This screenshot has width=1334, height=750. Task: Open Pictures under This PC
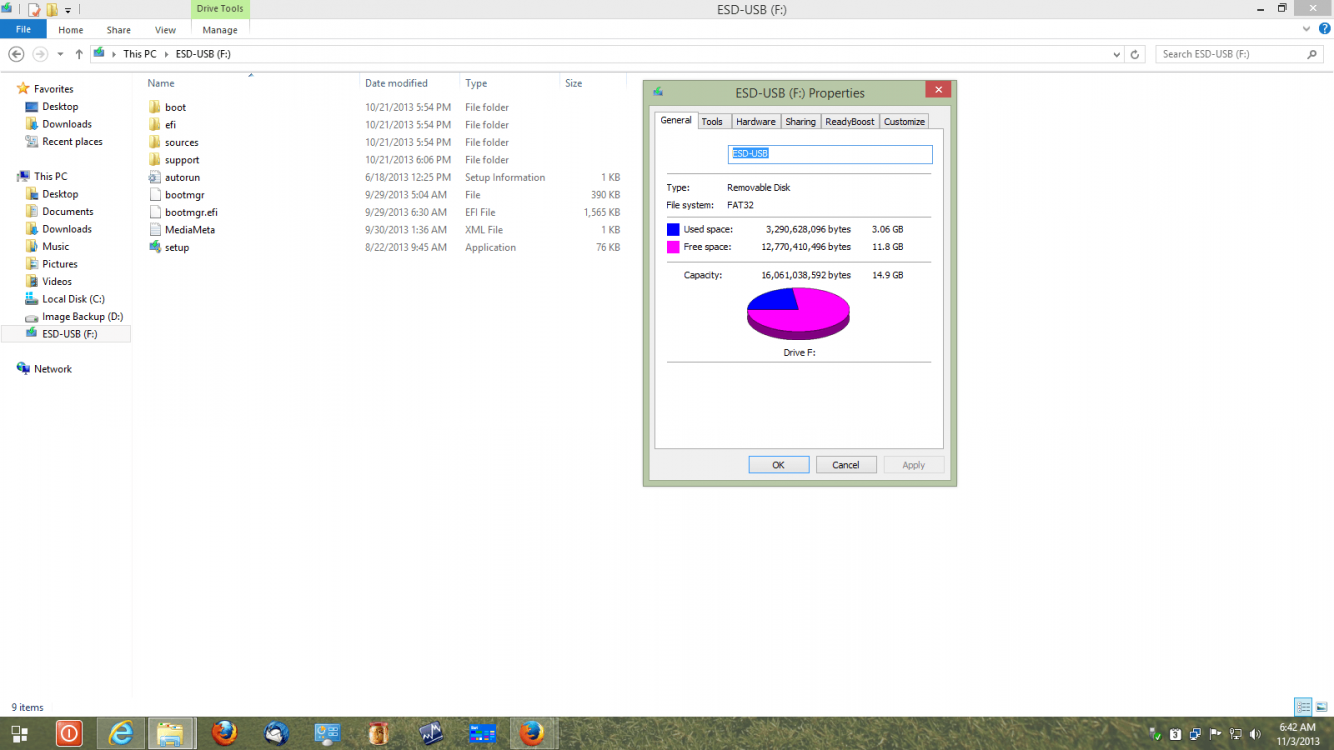[60, 264]
